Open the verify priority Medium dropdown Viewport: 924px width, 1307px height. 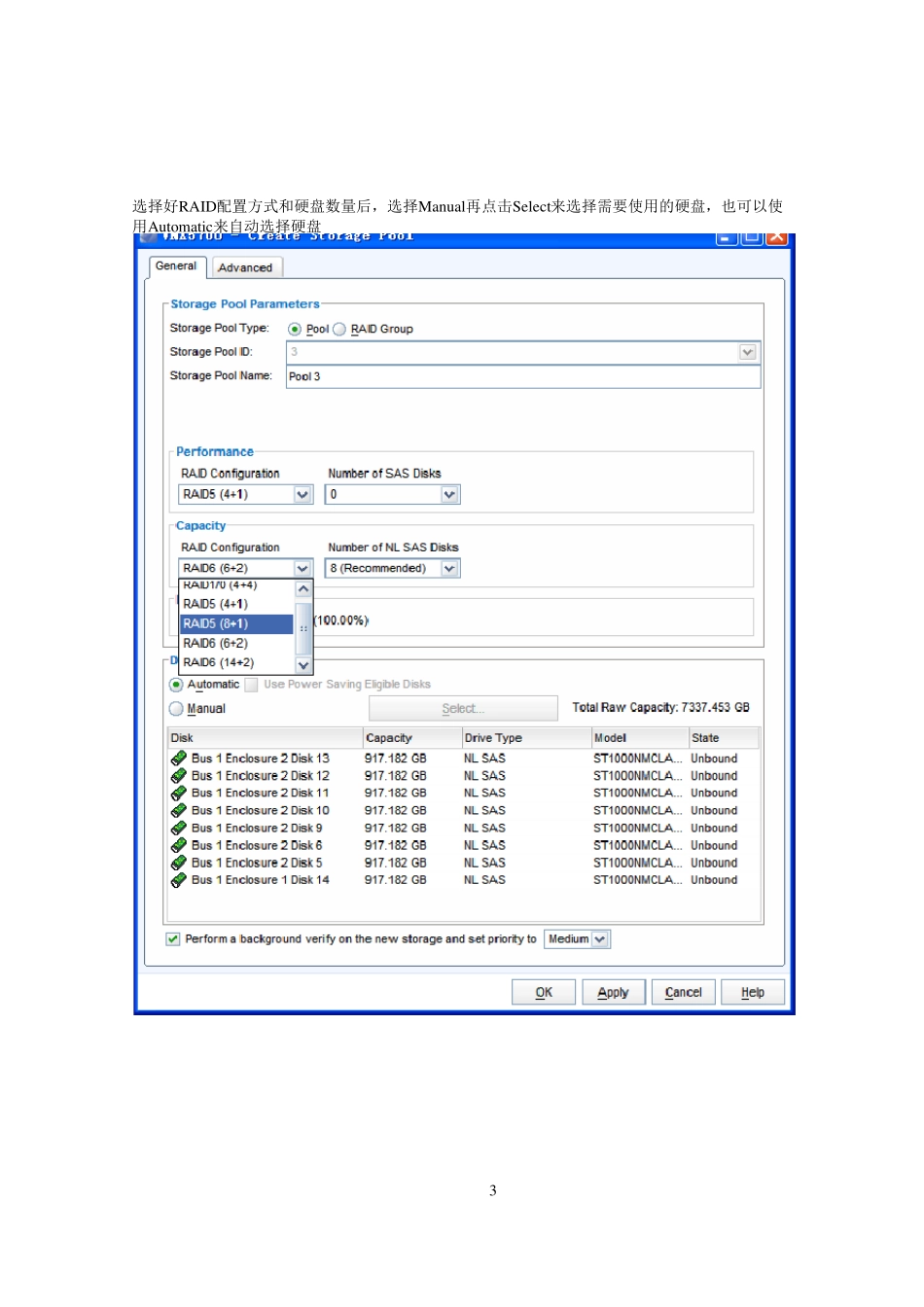[x=600, y=939]
